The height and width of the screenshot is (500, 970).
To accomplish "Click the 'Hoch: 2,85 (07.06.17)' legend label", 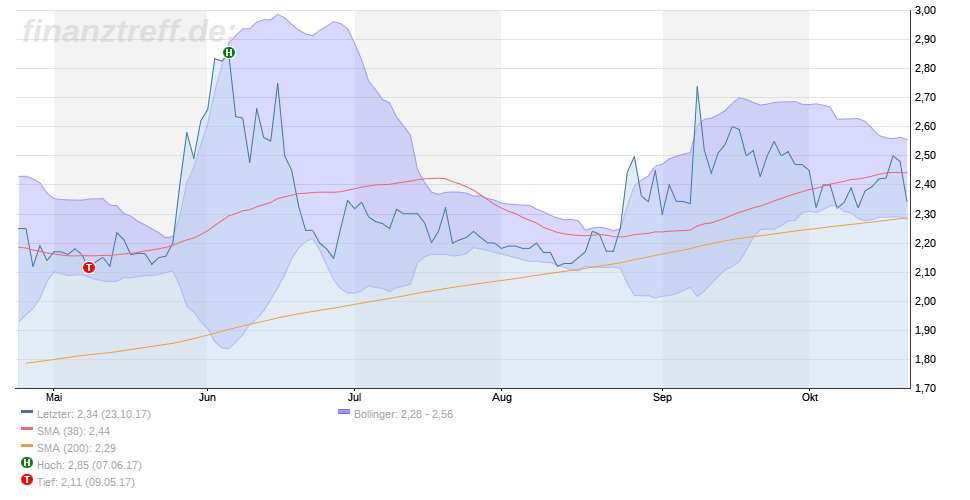I will click(89, 464).
